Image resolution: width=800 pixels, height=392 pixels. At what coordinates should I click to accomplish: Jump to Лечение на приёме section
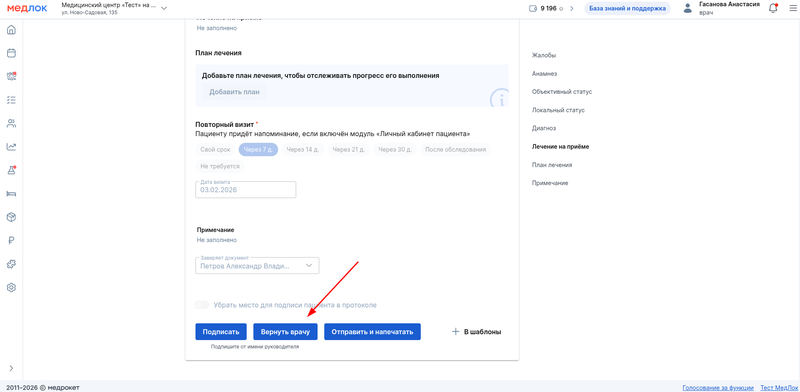point(561,146)
